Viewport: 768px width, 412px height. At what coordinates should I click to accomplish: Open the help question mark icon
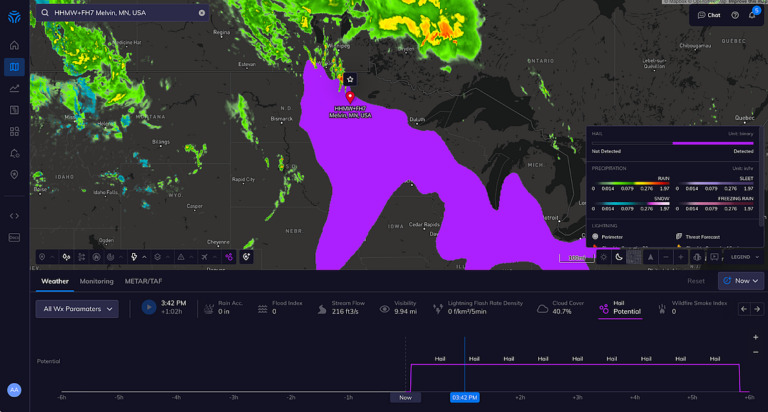(735, 15)
